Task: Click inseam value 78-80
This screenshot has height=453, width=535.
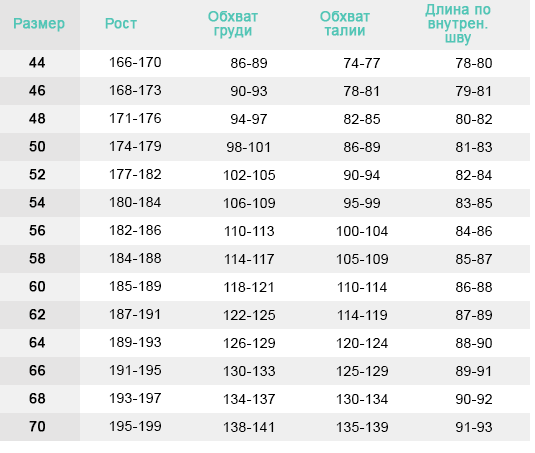Action: click(x=474, y=63)
